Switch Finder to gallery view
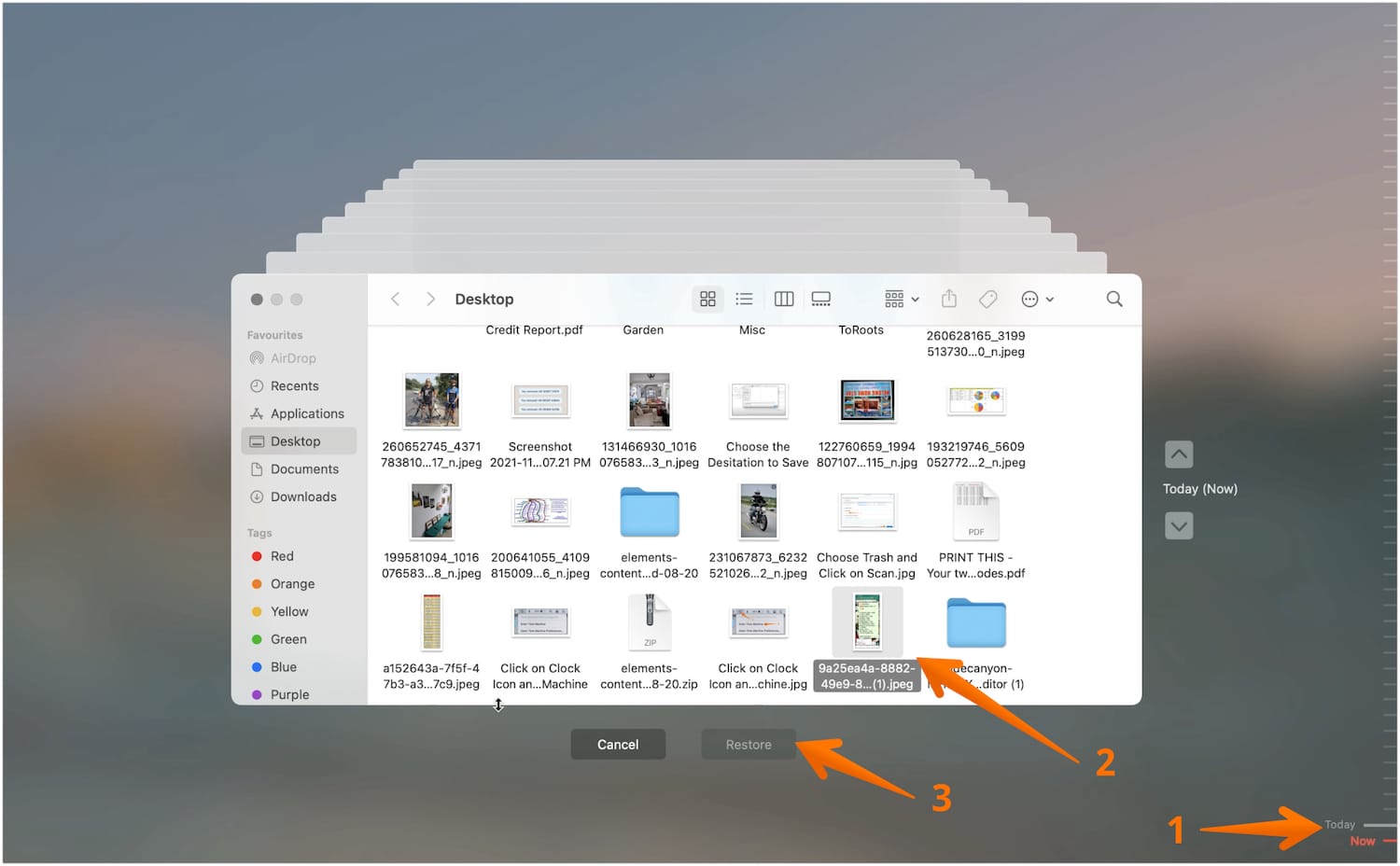This screenshot has height=866, width=1400. [820, 299]
